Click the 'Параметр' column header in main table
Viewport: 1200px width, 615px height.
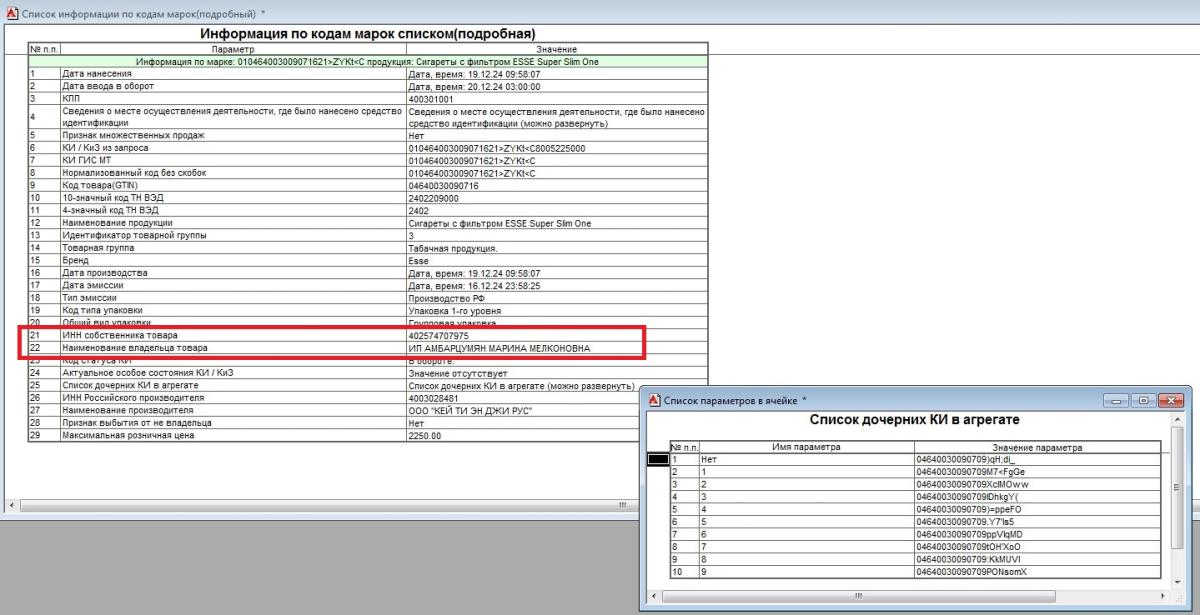point(232,49)
